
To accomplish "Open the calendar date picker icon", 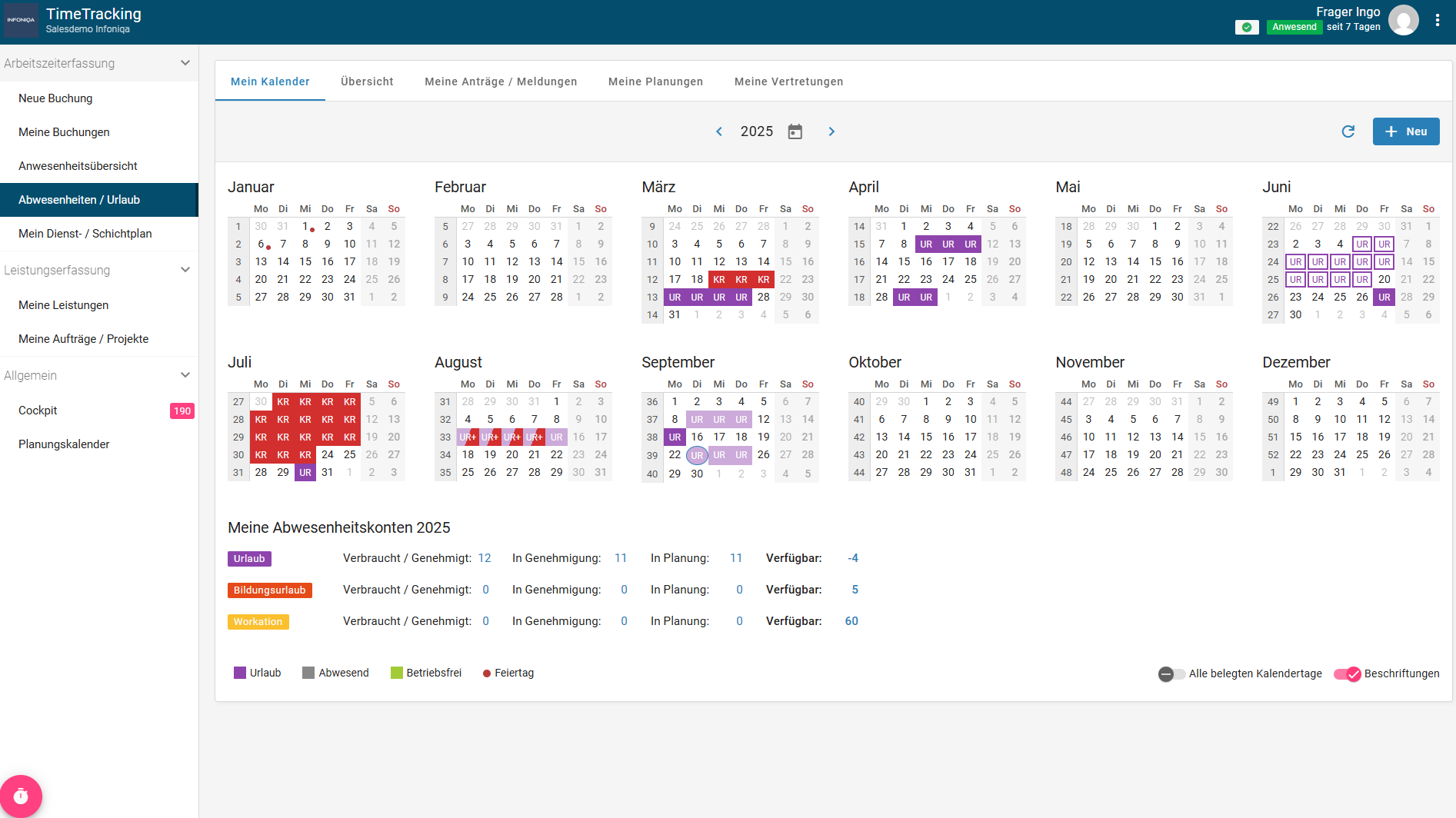I will pos(795,131).
